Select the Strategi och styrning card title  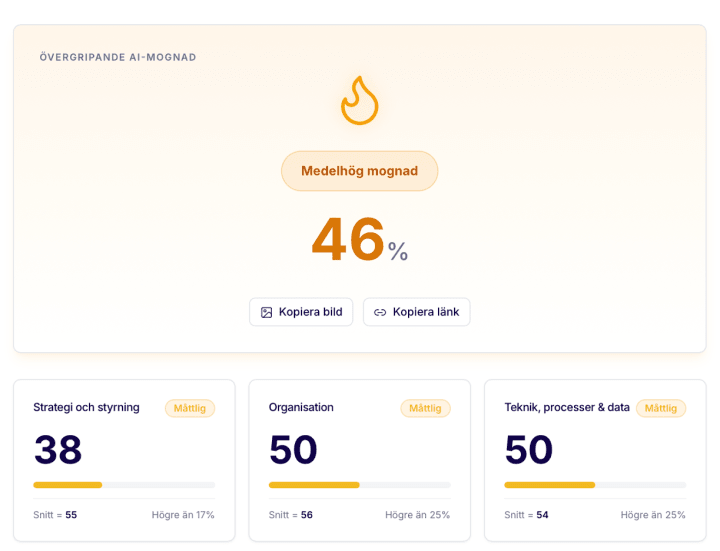[86, 407]
